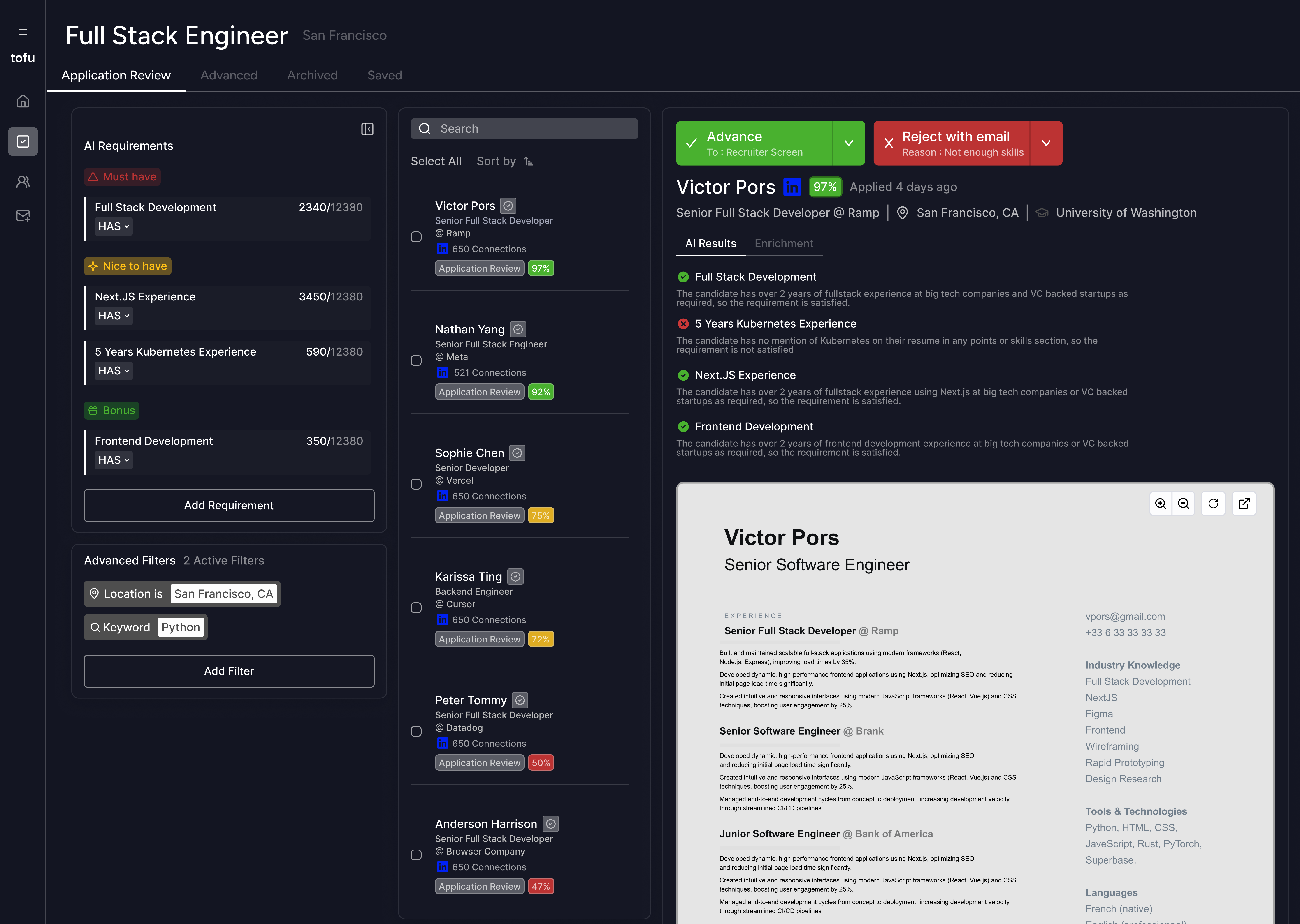Switch to the Saved tab

point(385,75)
